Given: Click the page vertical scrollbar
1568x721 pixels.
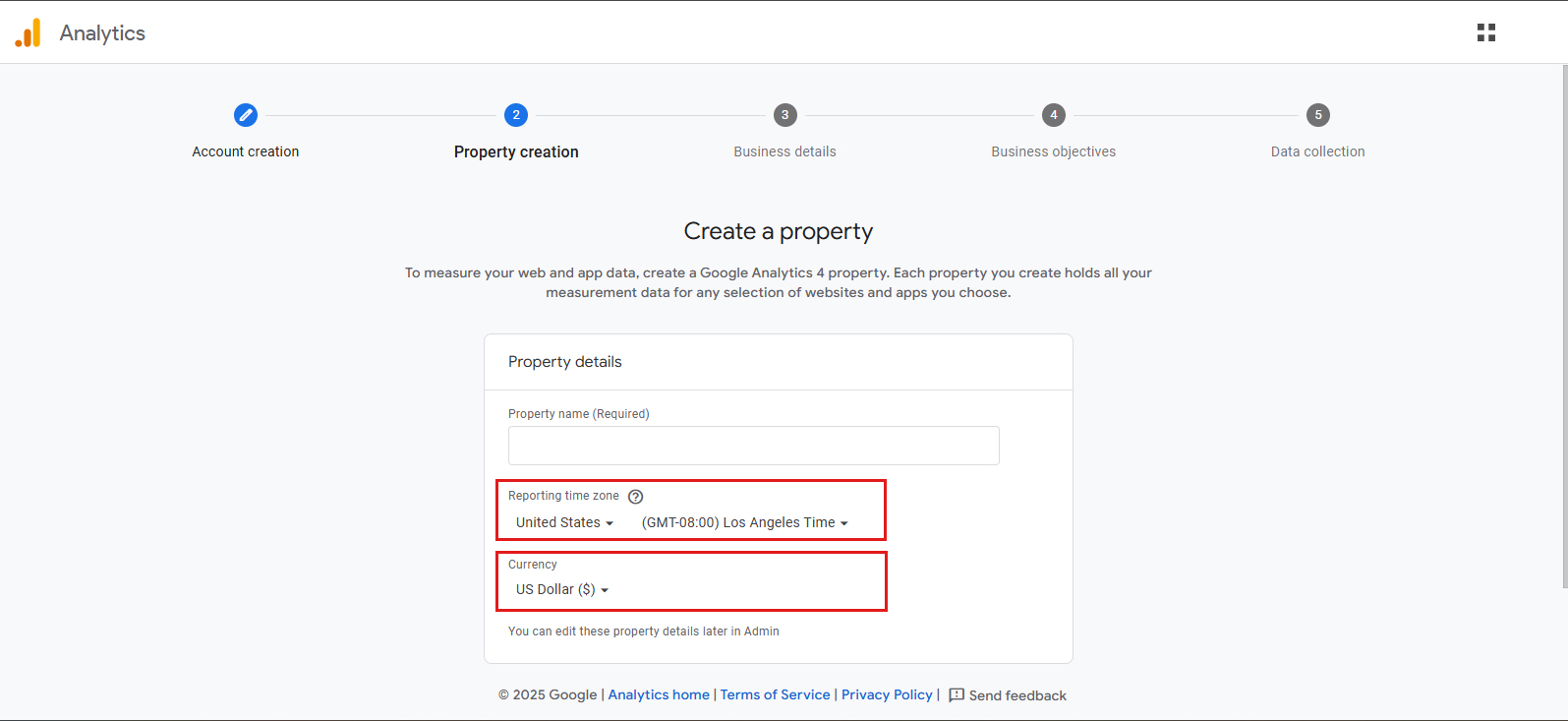Looking at the screenshot, I should point(1564,327).
